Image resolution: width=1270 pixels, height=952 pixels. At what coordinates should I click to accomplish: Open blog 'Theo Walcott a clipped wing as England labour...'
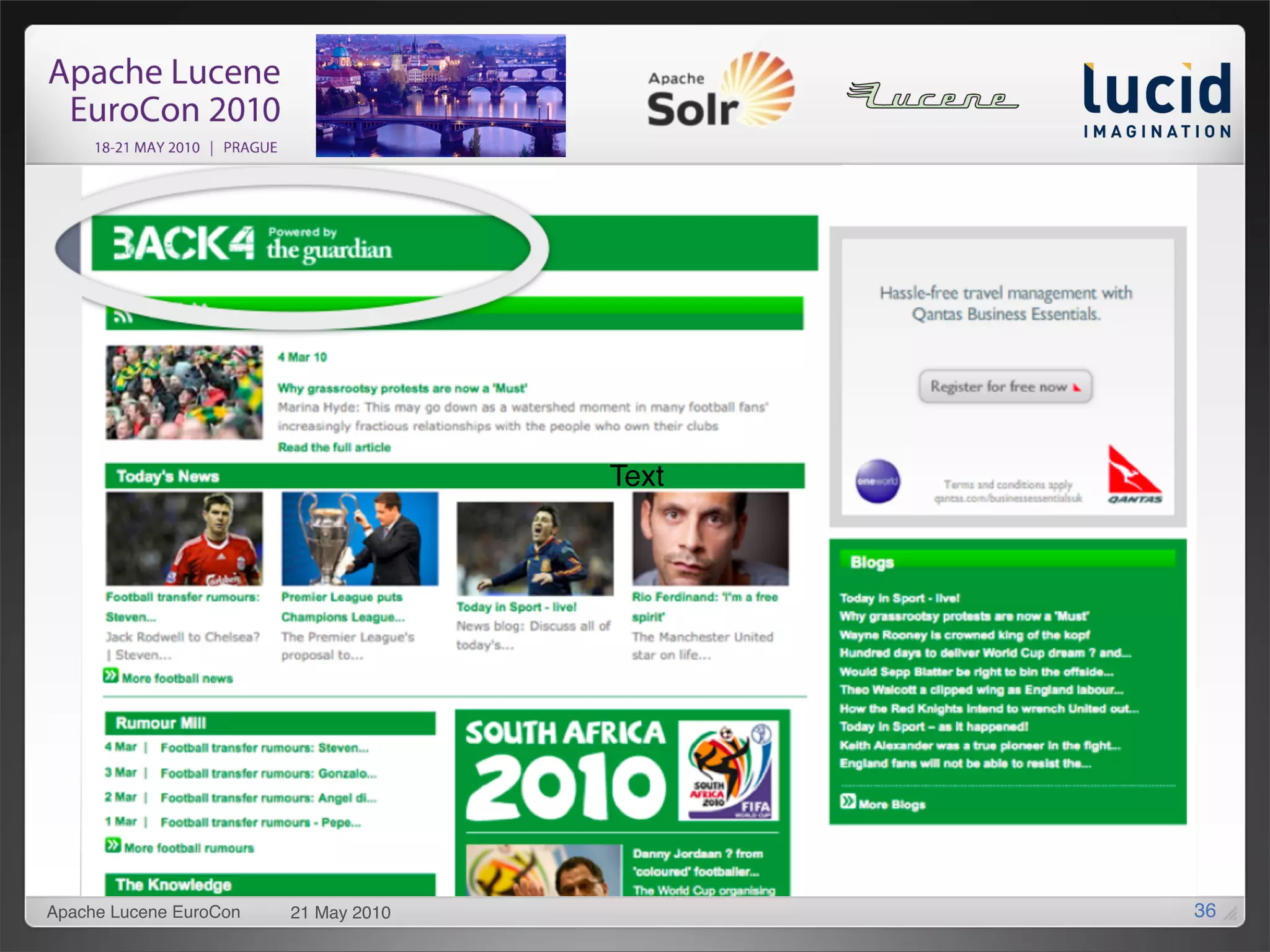click(982, 690)
